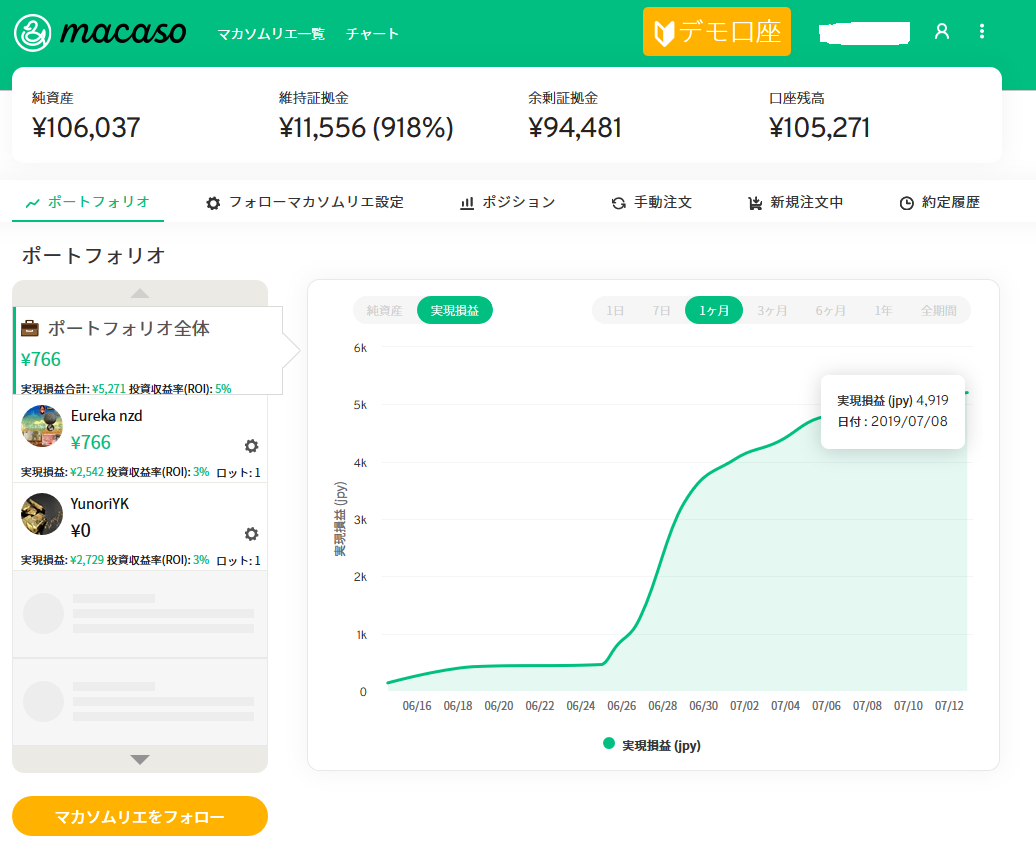The width and height of the screenshot is (1036, 856).
Task: Open マカソムリエ一覧 in the top navigation
Action: click(x=271, y=33)
